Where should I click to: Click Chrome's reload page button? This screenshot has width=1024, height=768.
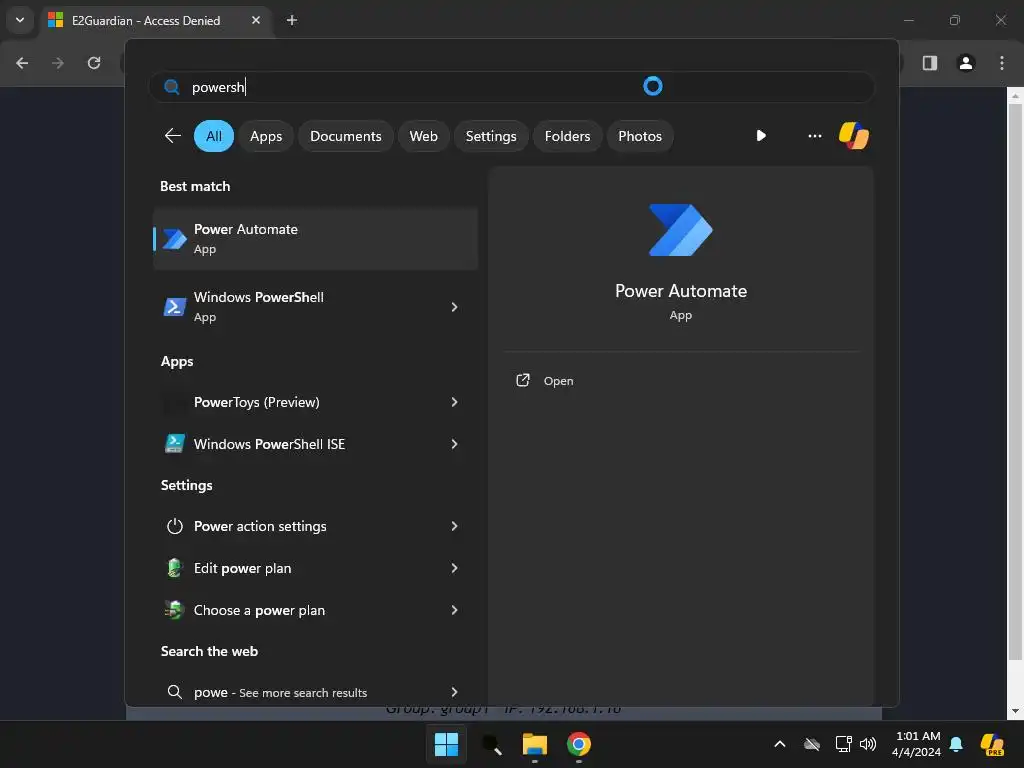click(94, 63)
